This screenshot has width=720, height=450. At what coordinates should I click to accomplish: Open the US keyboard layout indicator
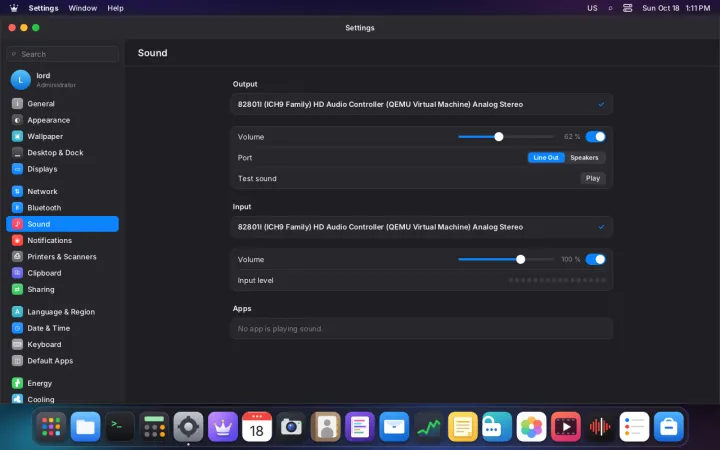click(x=592, y=8)
